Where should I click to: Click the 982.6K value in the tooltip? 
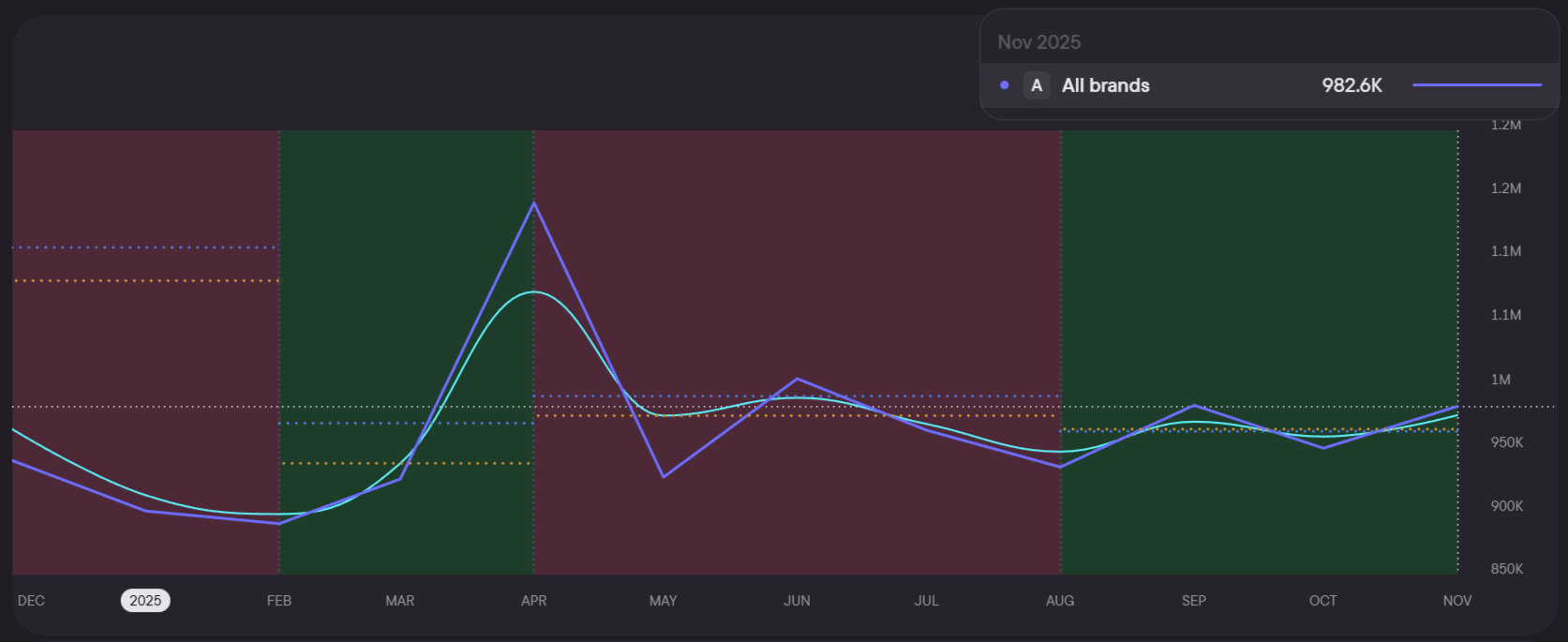[x=1351, y=85]
